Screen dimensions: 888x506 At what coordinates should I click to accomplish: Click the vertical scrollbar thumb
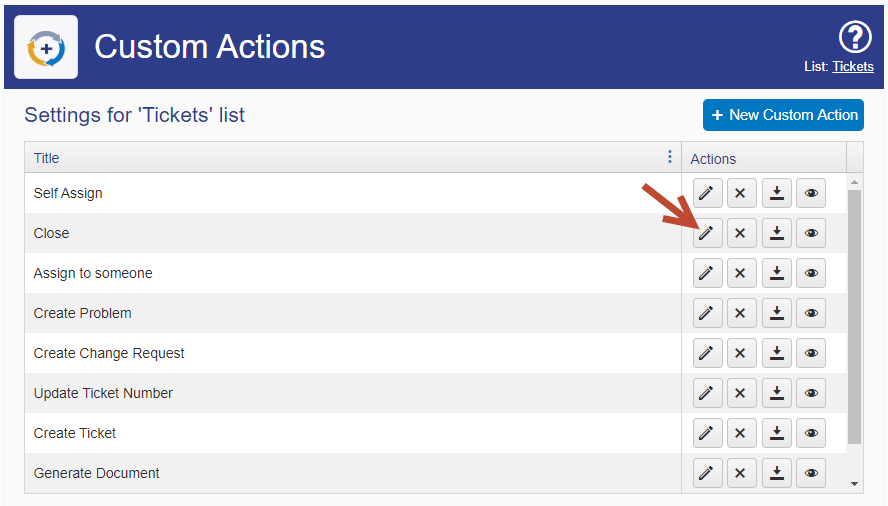coord(854,317)
